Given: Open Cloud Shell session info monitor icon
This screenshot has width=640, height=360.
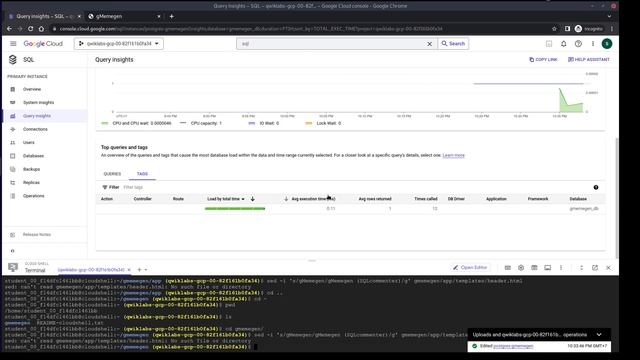Looking at the screenshot, I should (x=548, y=268).
